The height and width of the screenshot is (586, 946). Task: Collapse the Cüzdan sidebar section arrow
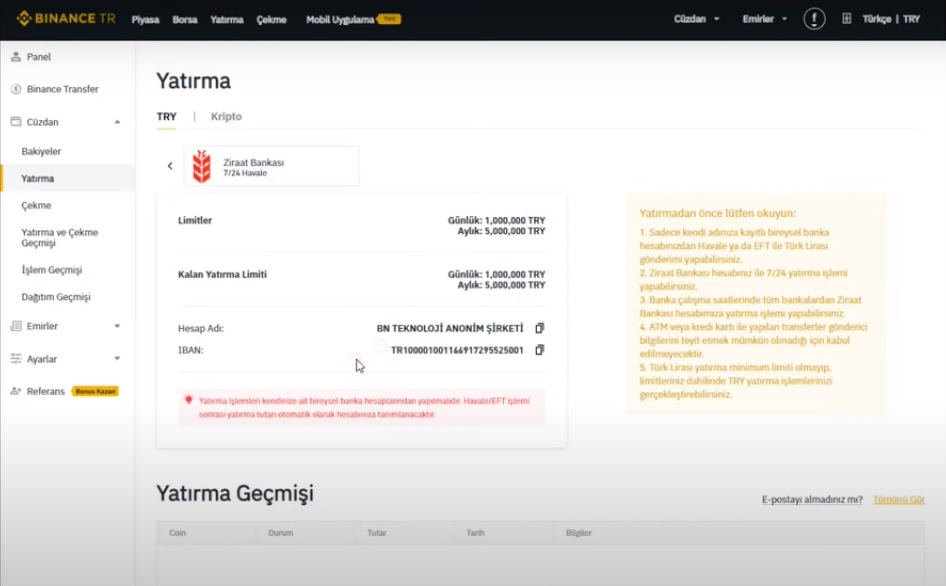click(x=117, y=122)
